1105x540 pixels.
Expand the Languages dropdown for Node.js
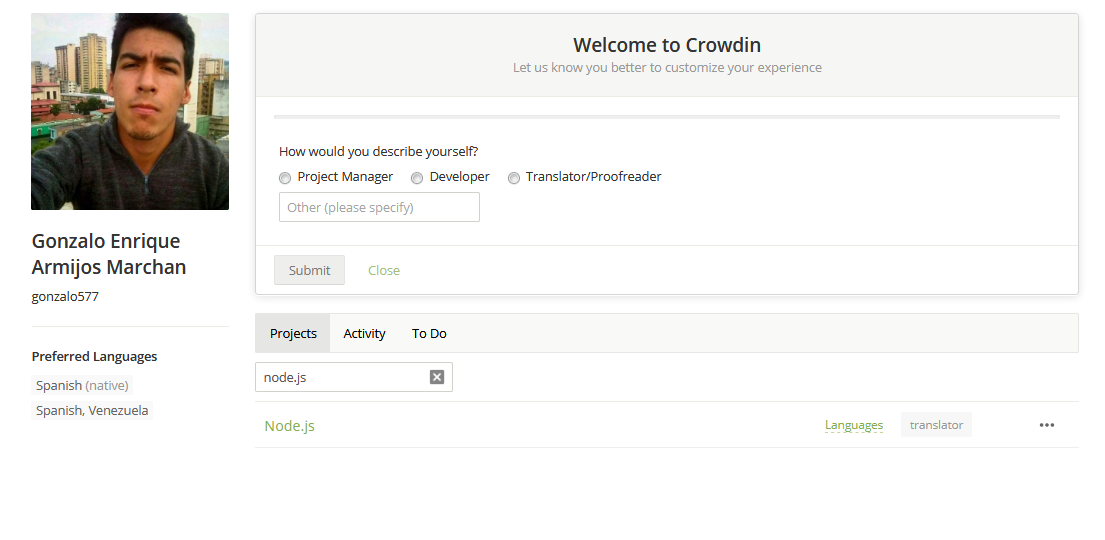tap(853, 425)
